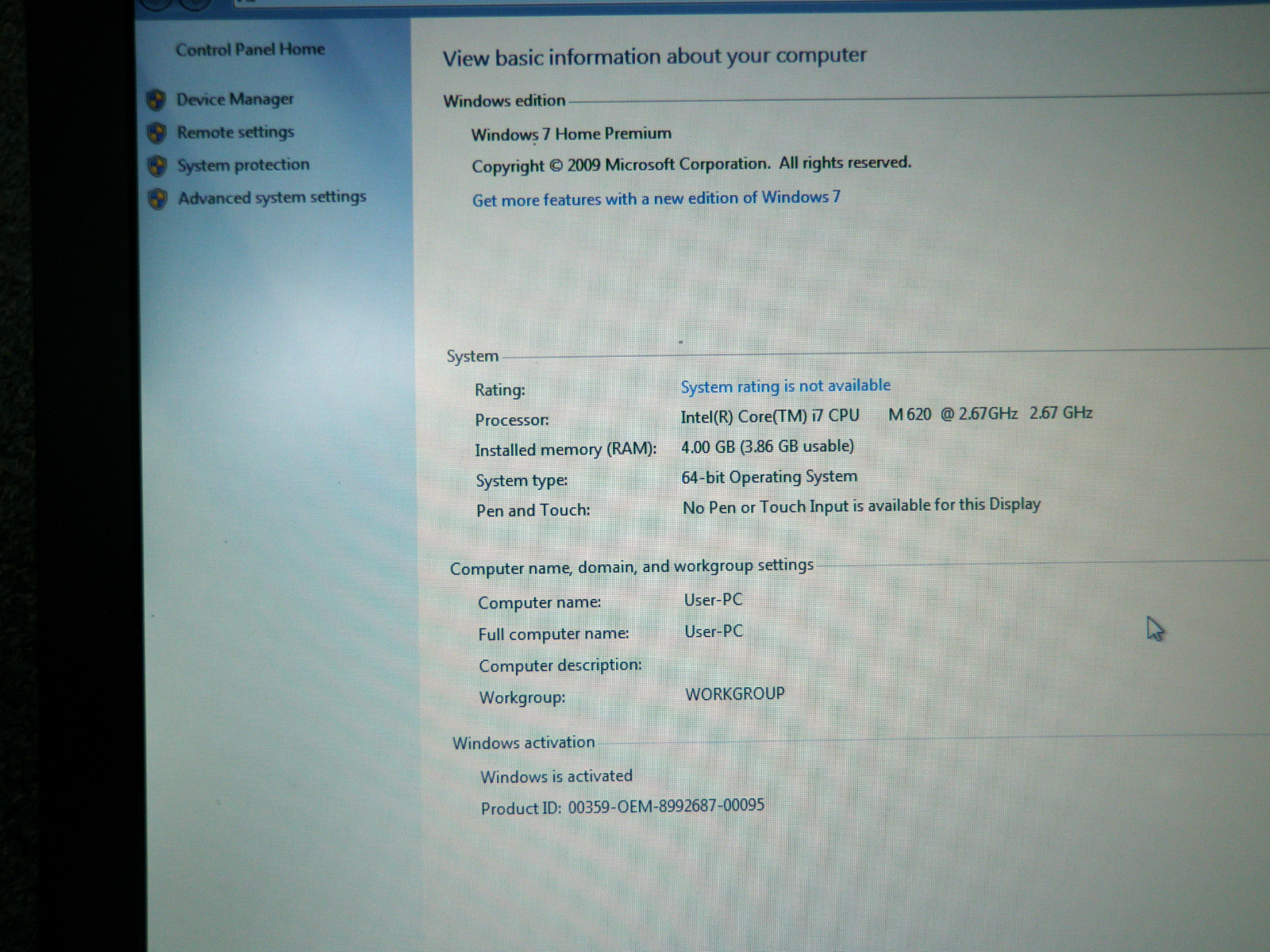1270x952 pixels.
Task: Click the Device Manager shield icon
Action: click(x=156, y=100)
